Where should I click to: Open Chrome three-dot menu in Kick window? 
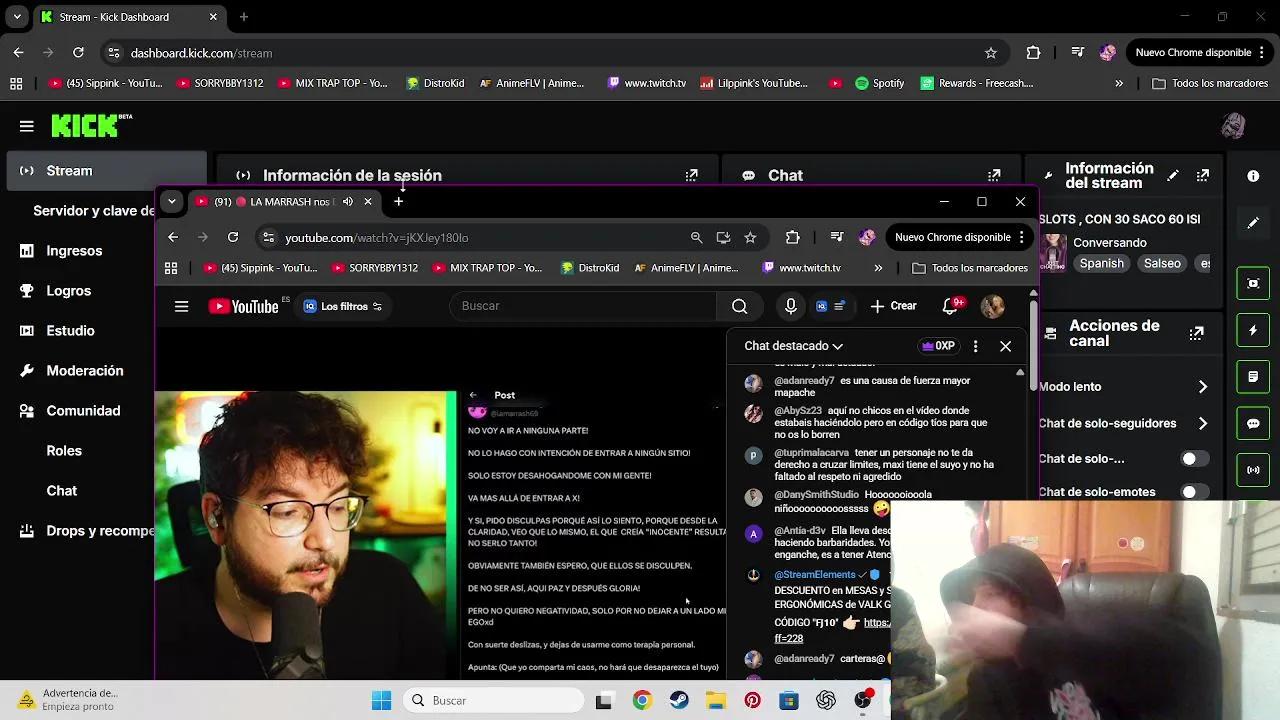1262,52
